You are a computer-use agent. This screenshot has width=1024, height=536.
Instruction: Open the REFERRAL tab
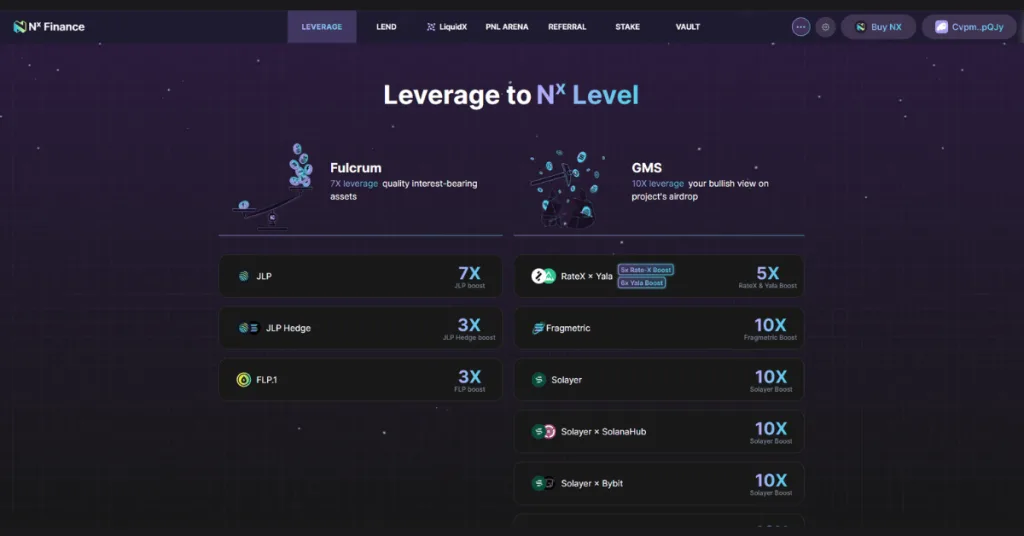coord(567,27)
